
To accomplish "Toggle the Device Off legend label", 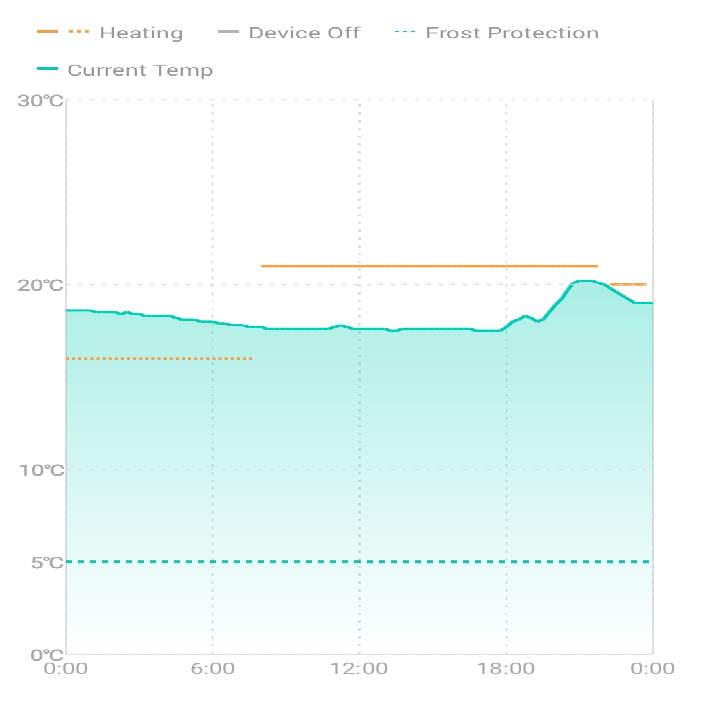I will click(304, 33).
